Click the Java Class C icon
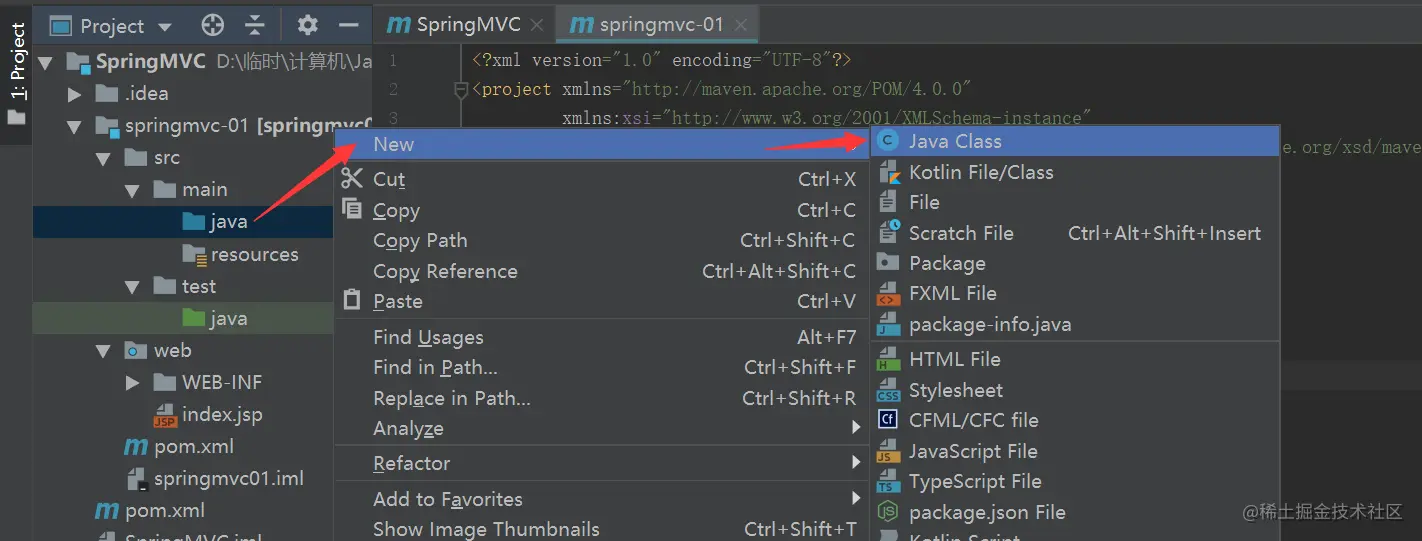This screenshot has height=541, width=1422. (x=887, y=141)
